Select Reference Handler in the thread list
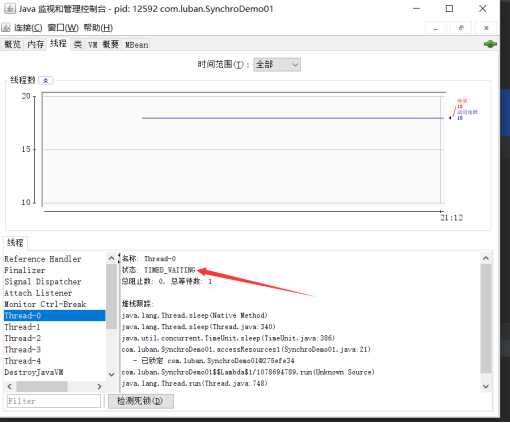Image resolution: width=510 pixels, height=423 pixels. 55,259
